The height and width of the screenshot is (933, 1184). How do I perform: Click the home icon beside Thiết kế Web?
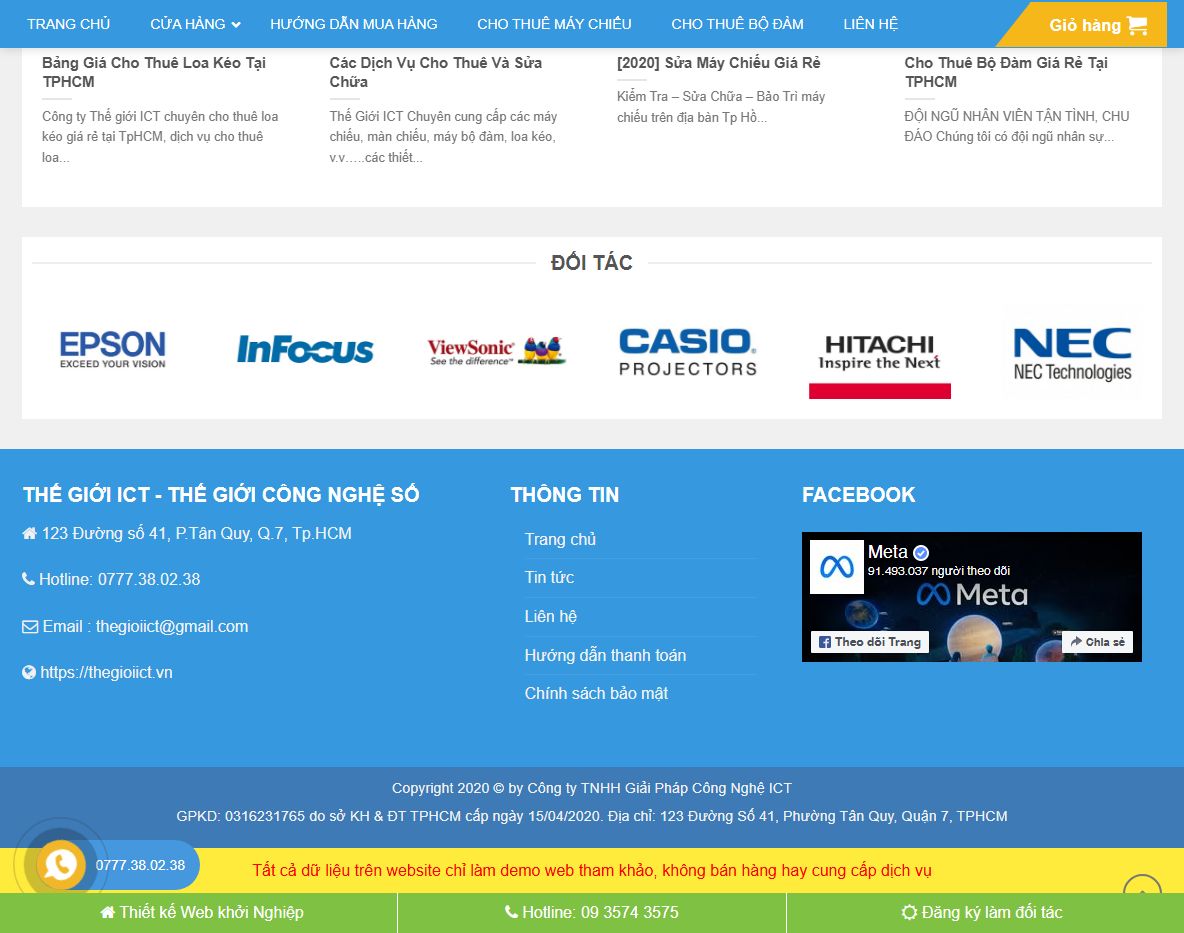[108, 912]
